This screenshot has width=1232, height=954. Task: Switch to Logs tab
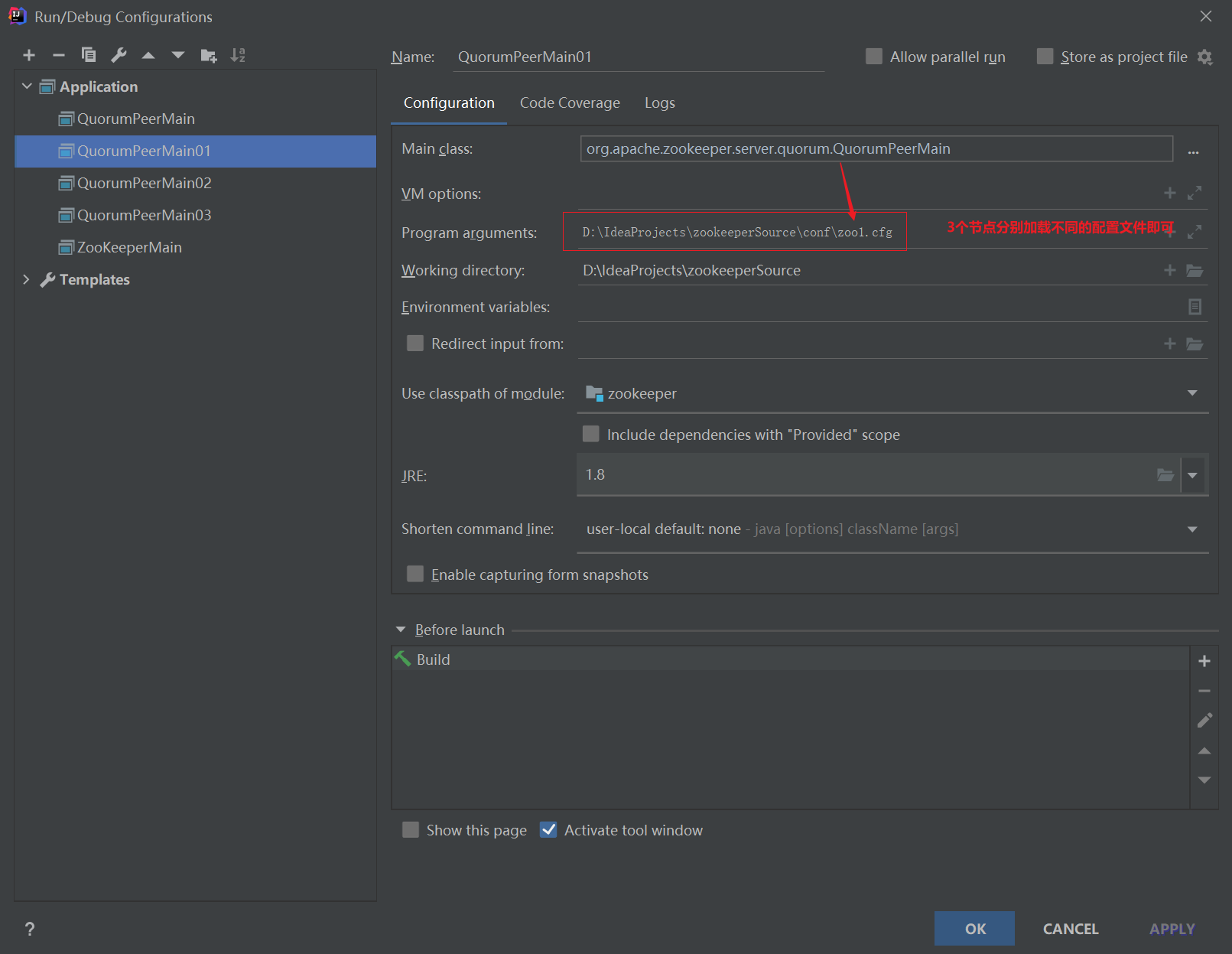point(659,103)
